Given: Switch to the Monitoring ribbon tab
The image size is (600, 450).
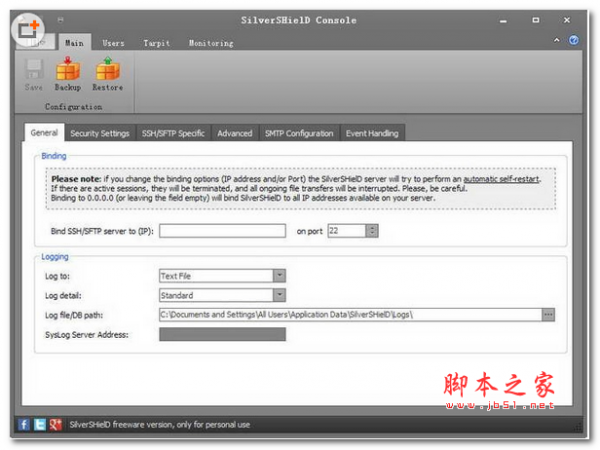Looking at the screenshot, I should (x=211, y=43).
